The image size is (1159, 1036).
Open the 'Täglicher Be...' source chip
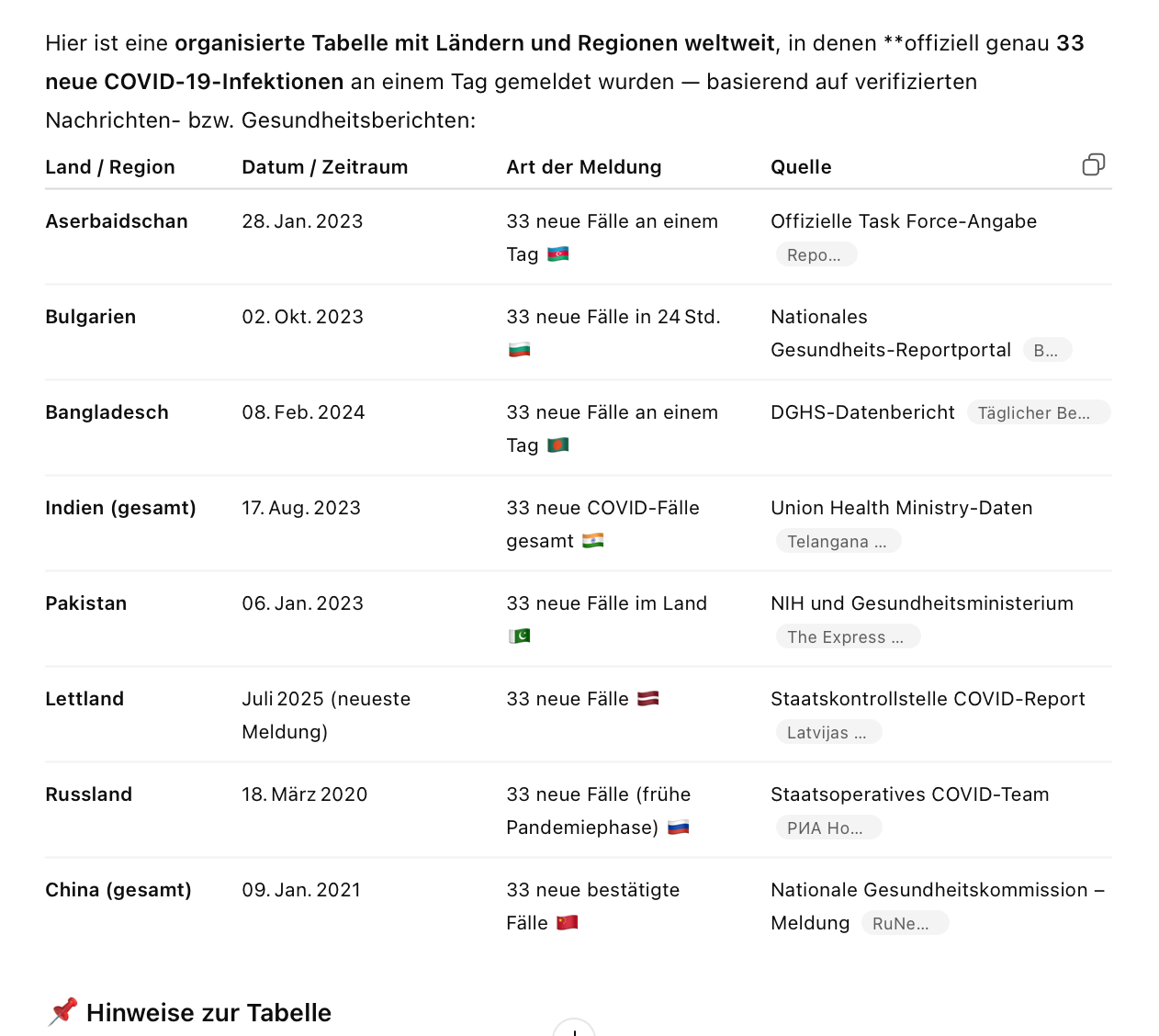click(x=1038, y=413)
